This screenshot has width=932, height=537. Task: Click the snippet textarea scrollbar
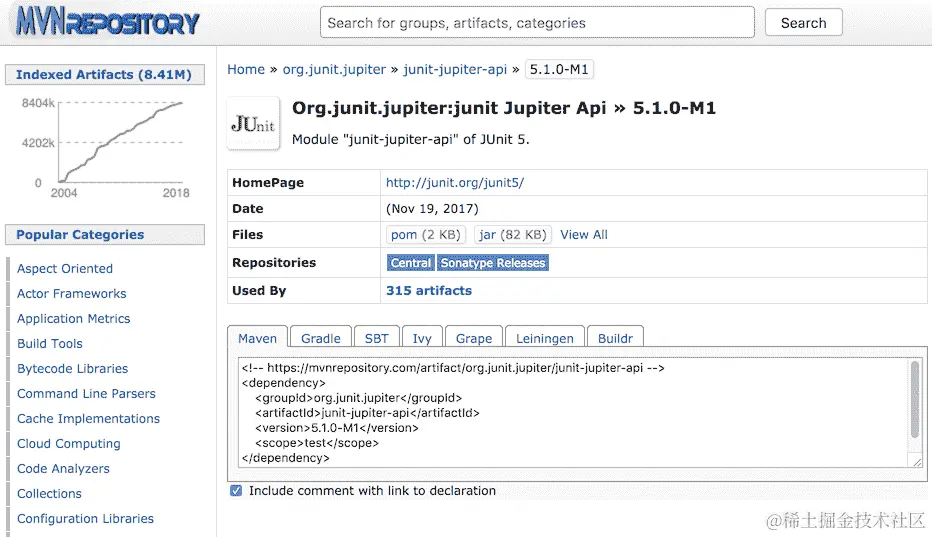click(915, 398)
